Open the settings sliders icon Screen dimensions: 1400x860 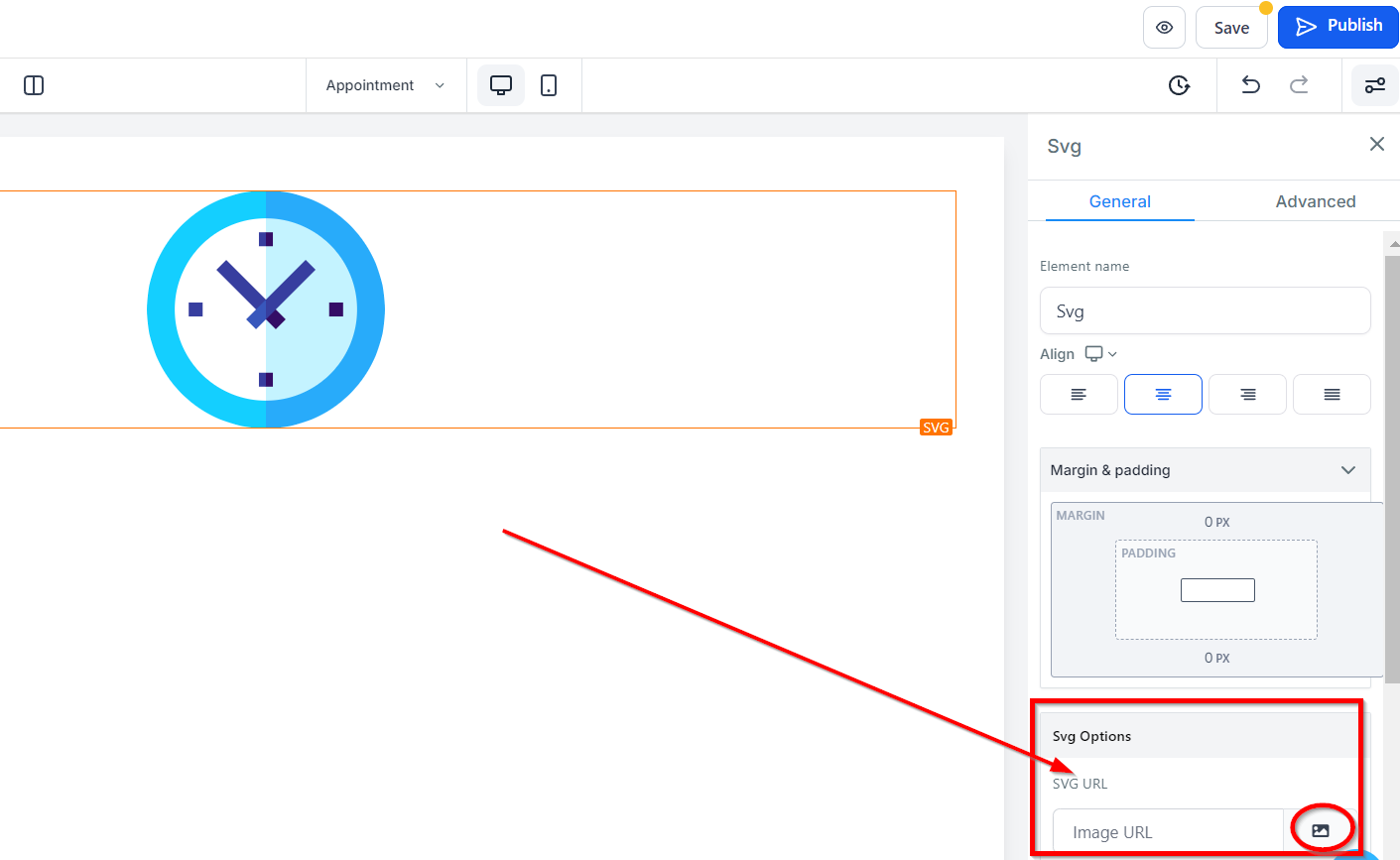click(x=1375, y=85)
